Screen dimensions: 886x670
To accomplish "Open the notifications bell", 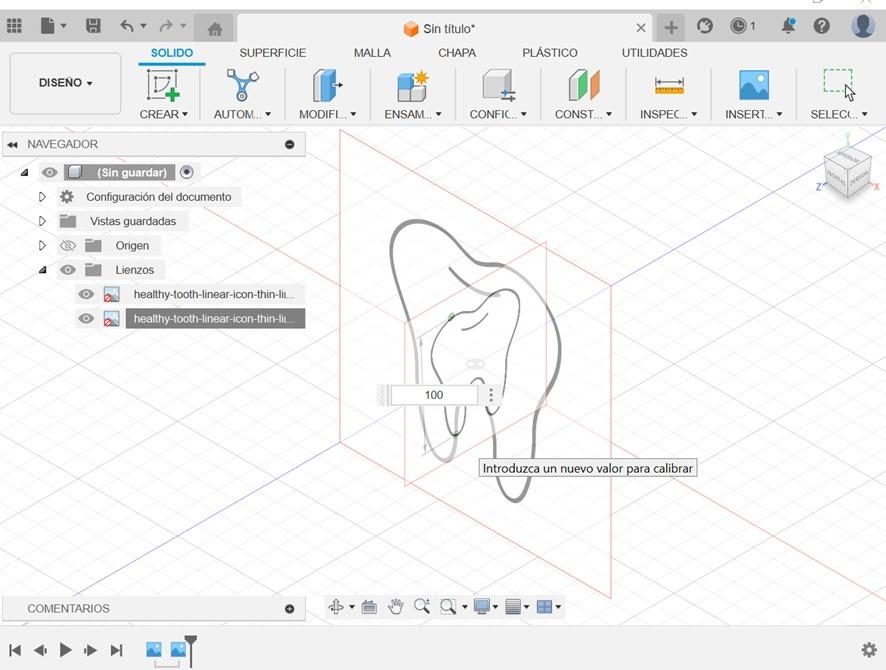I will pyautogui.click(x=788, y=26).
